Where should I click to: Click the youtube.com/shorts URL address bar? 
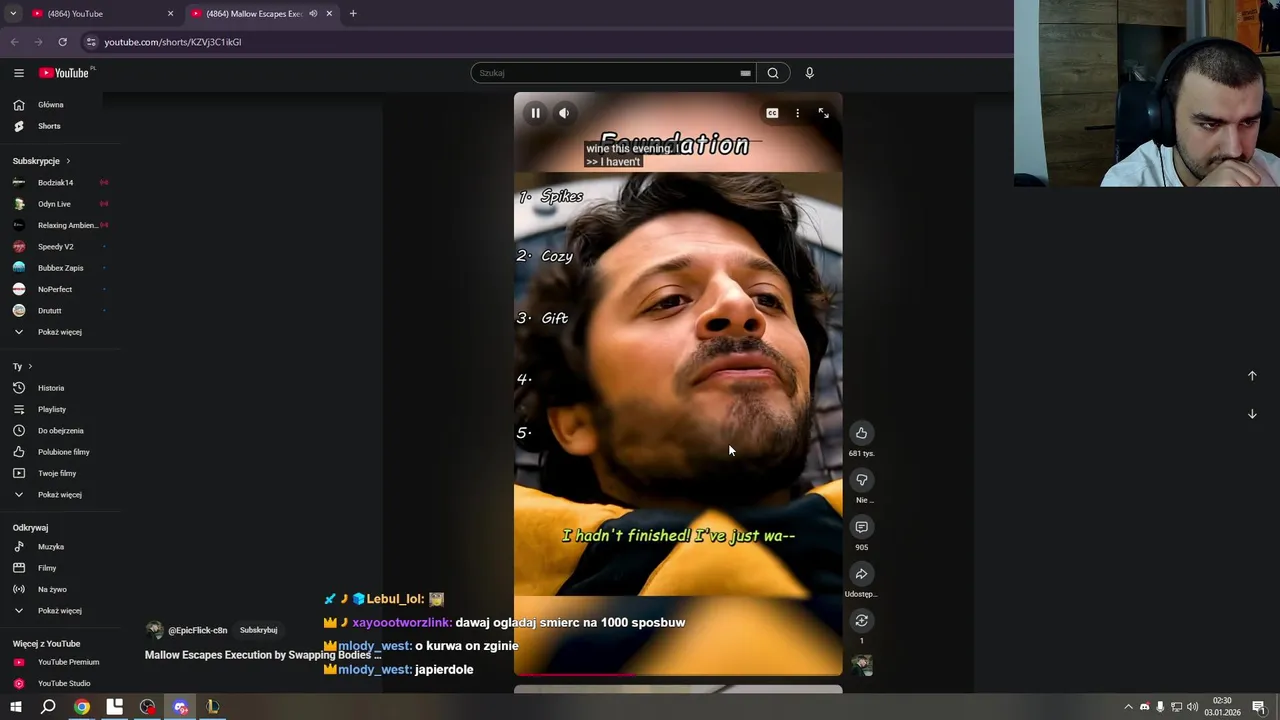[172, 42]
